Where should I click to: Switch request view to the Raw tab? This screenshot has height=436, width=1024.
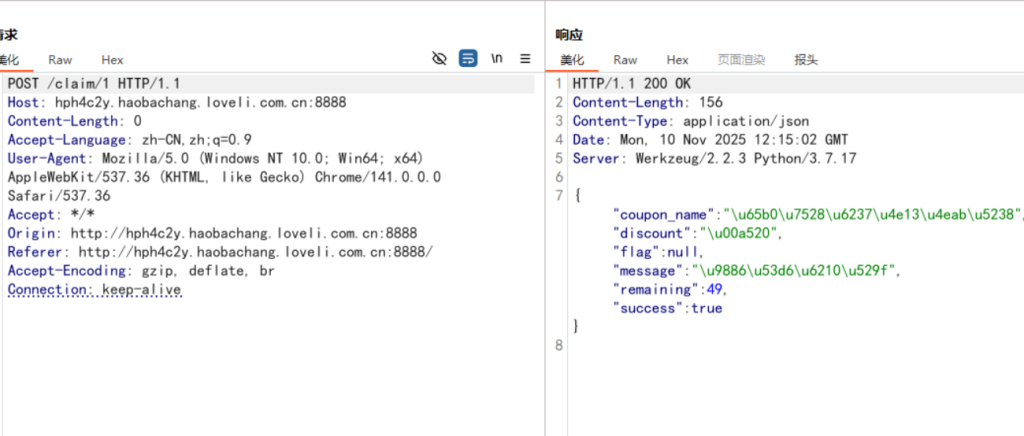60,60
